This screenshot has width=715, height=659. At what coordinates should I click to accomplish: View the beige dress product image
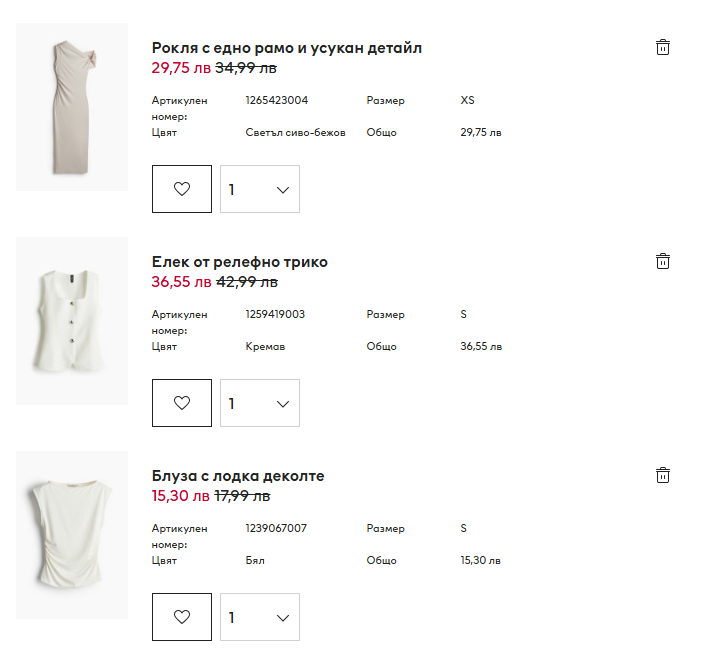coord(72,107)
